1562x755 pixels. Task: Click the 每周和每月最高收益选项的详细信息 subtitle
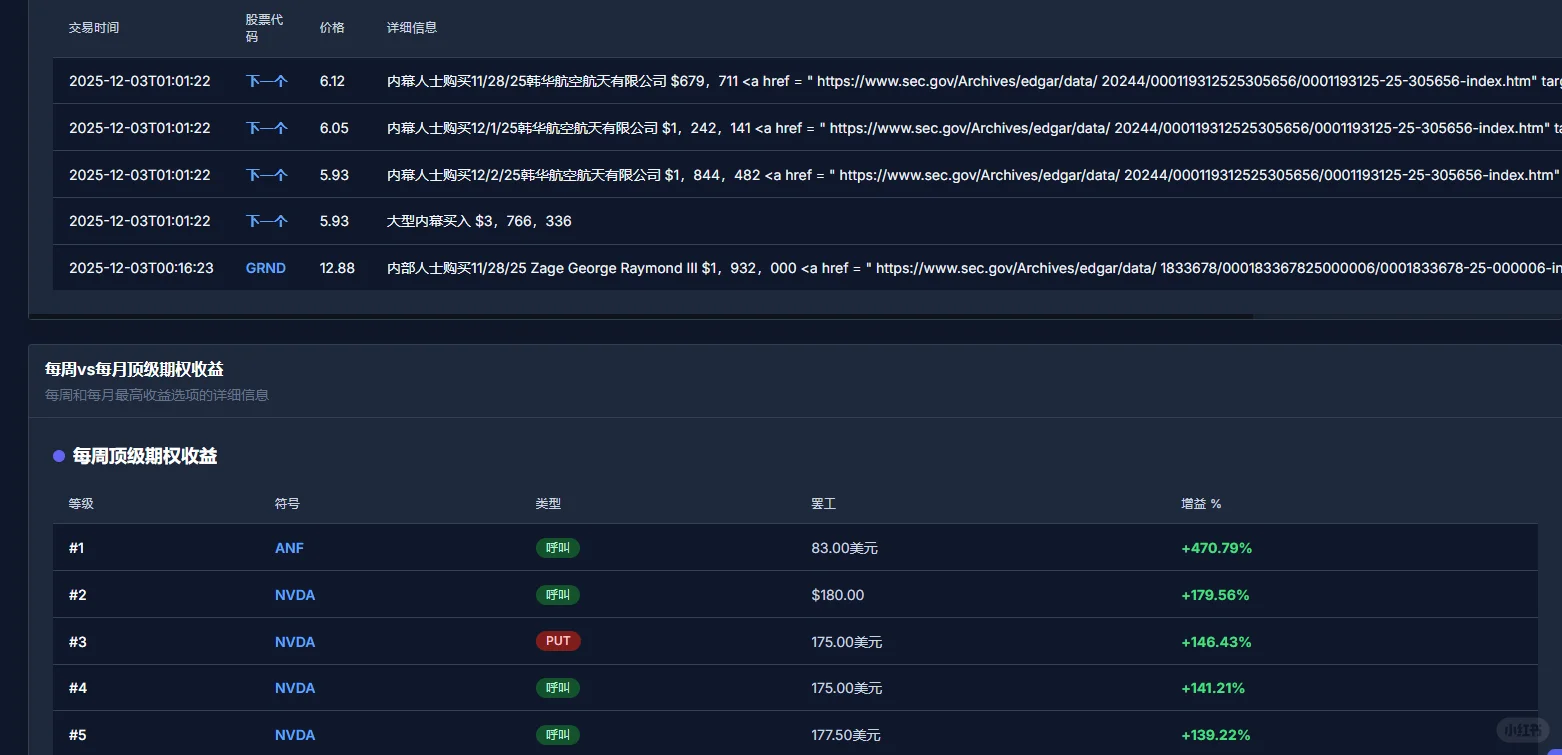157,395
